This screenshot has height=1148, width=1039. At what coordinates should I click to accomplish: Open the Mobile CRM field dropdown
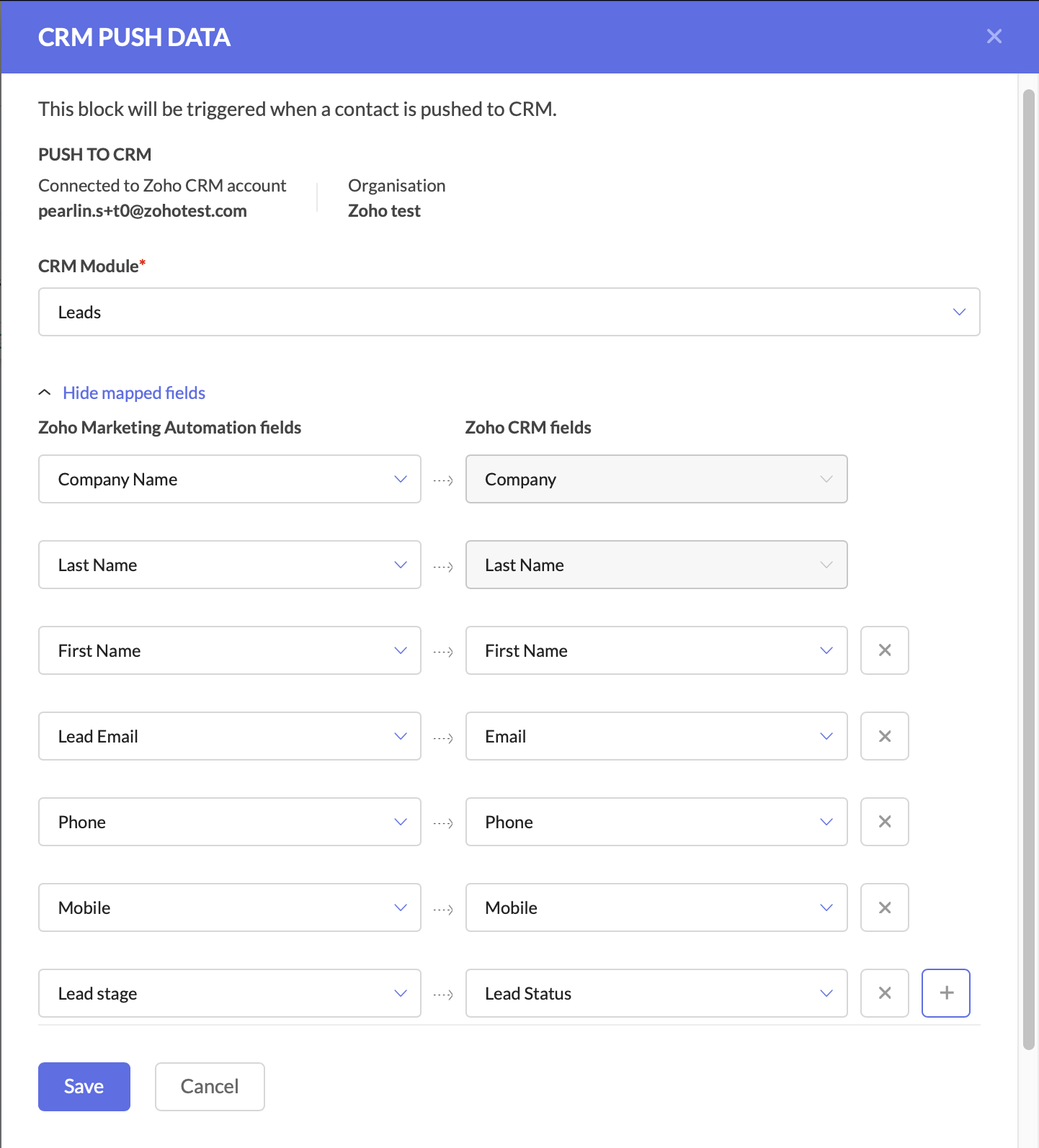656,907
